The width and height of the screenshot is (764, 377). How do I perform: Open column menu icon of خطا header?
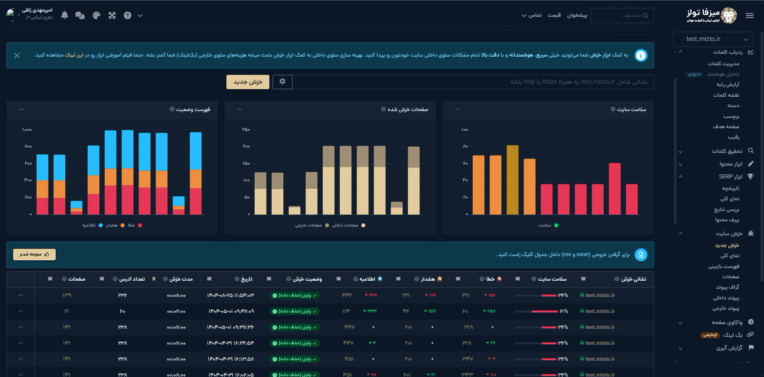[x=458, y=279]
